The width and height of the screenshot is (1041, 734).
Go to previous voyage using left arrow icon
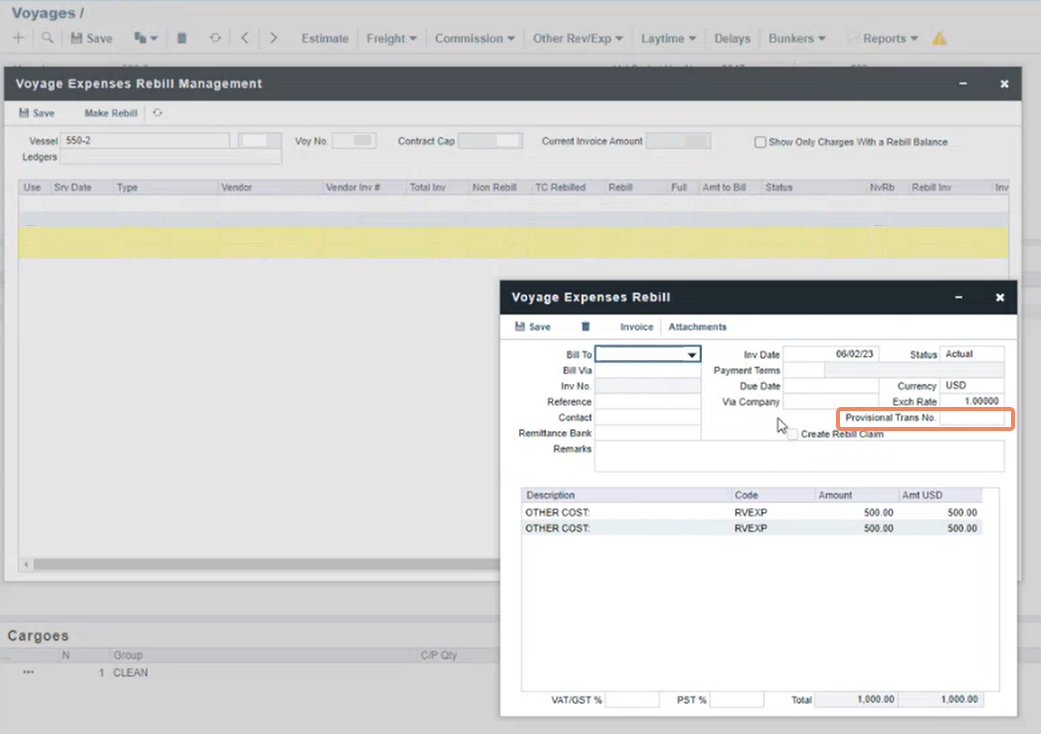click(x=244, y=37)
